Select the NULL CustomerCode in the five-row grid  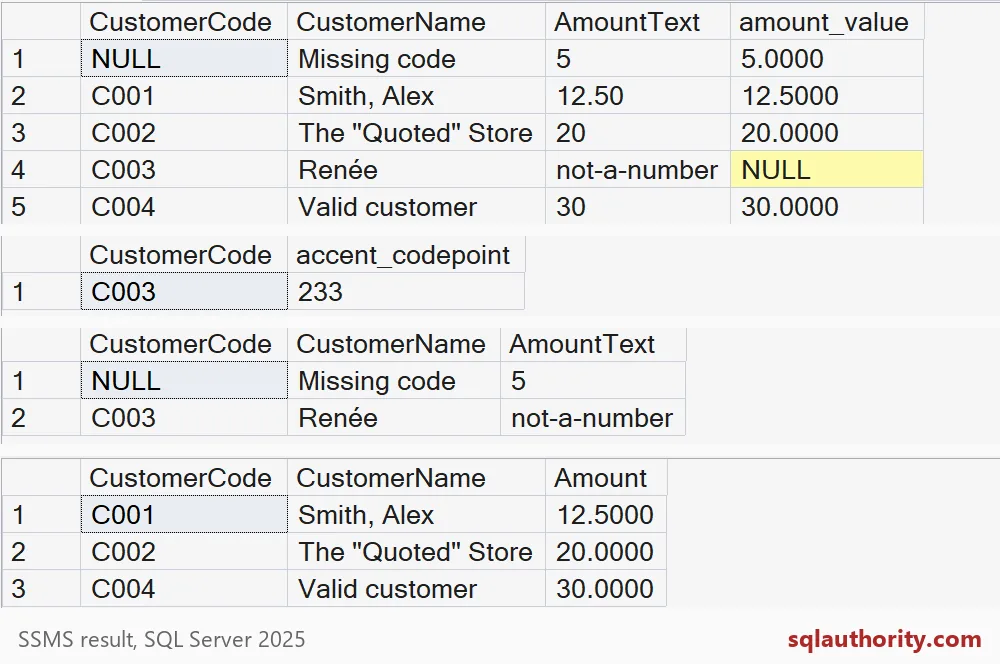point(184,59)
